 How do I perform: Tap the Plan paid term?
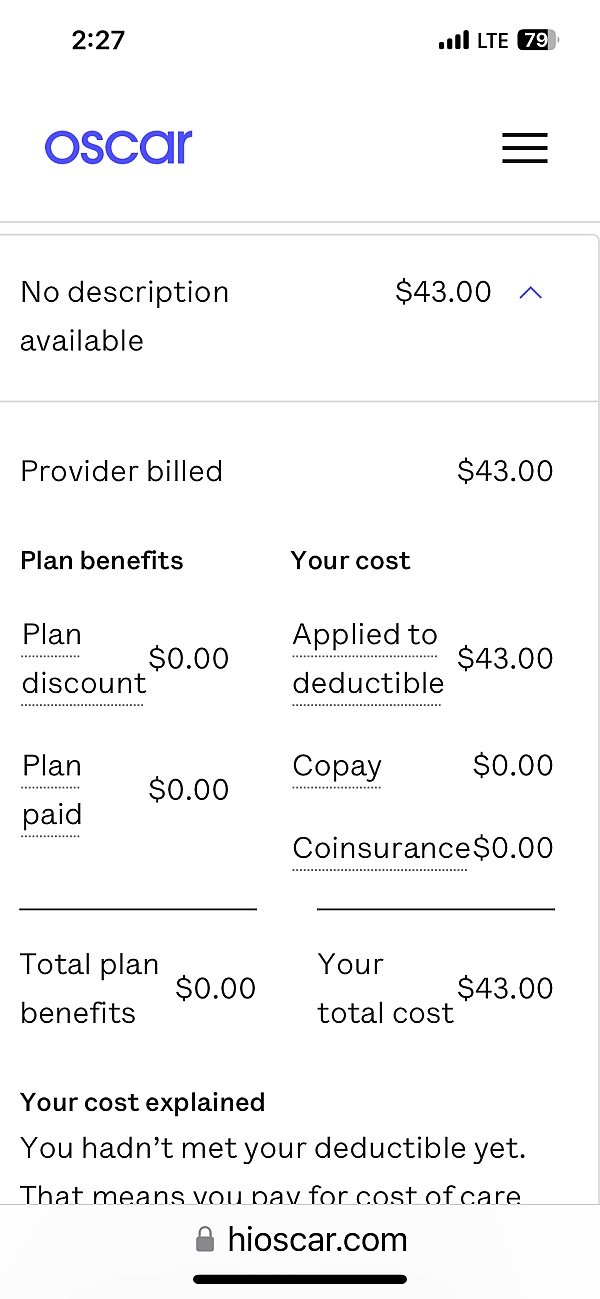click(52, 790)
